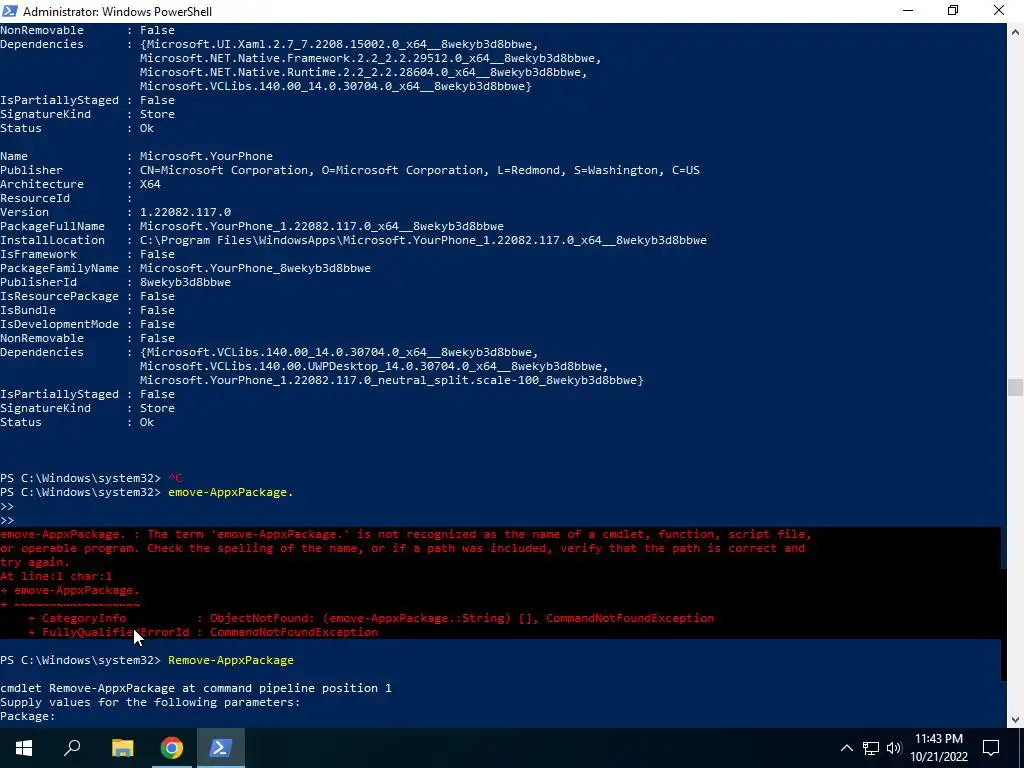Viewport: 1024px width, 768px height.
Task: Click the mistyped 'emove-AppxPackage.' command
Action: point(231,492)
